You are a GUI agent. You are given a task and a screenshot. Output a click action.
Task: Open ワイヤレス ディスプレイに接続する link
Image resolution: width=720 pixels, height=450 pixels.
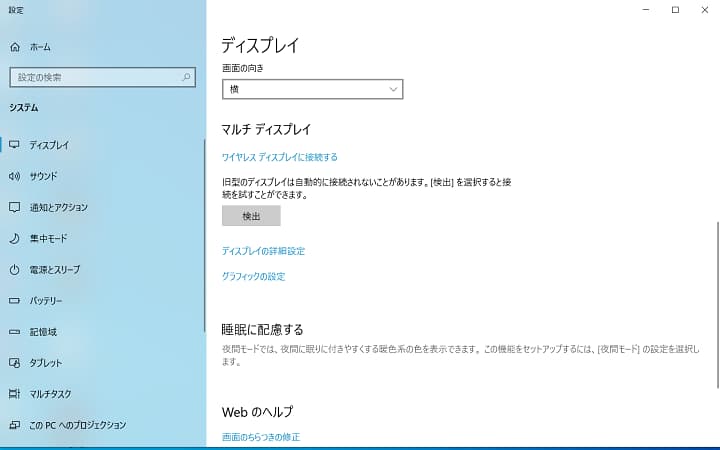click(280, 157)
